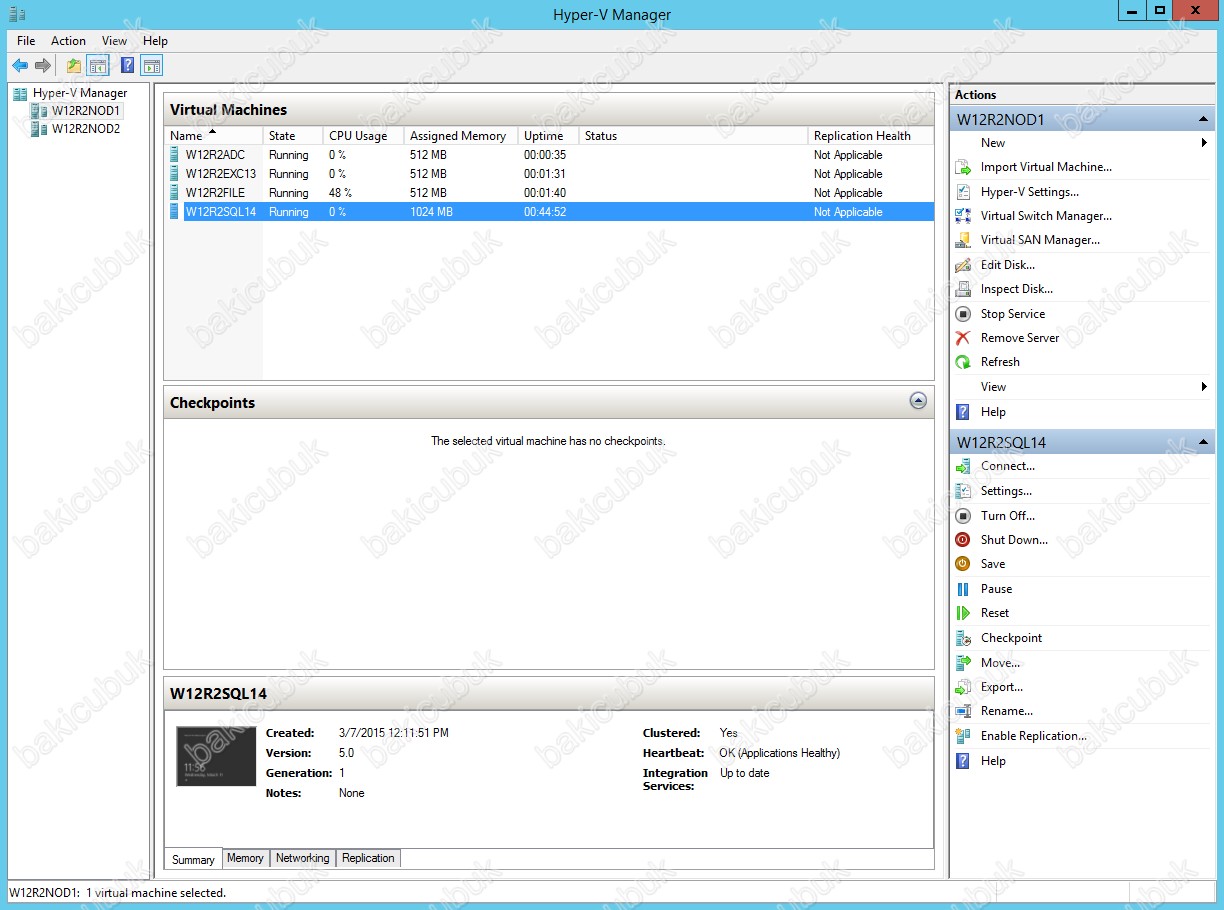The width and height of the screenshot is (1224, 910).
Task: Click the Stop Service icon
Action: pyautogui.click(x=963, y=314)
